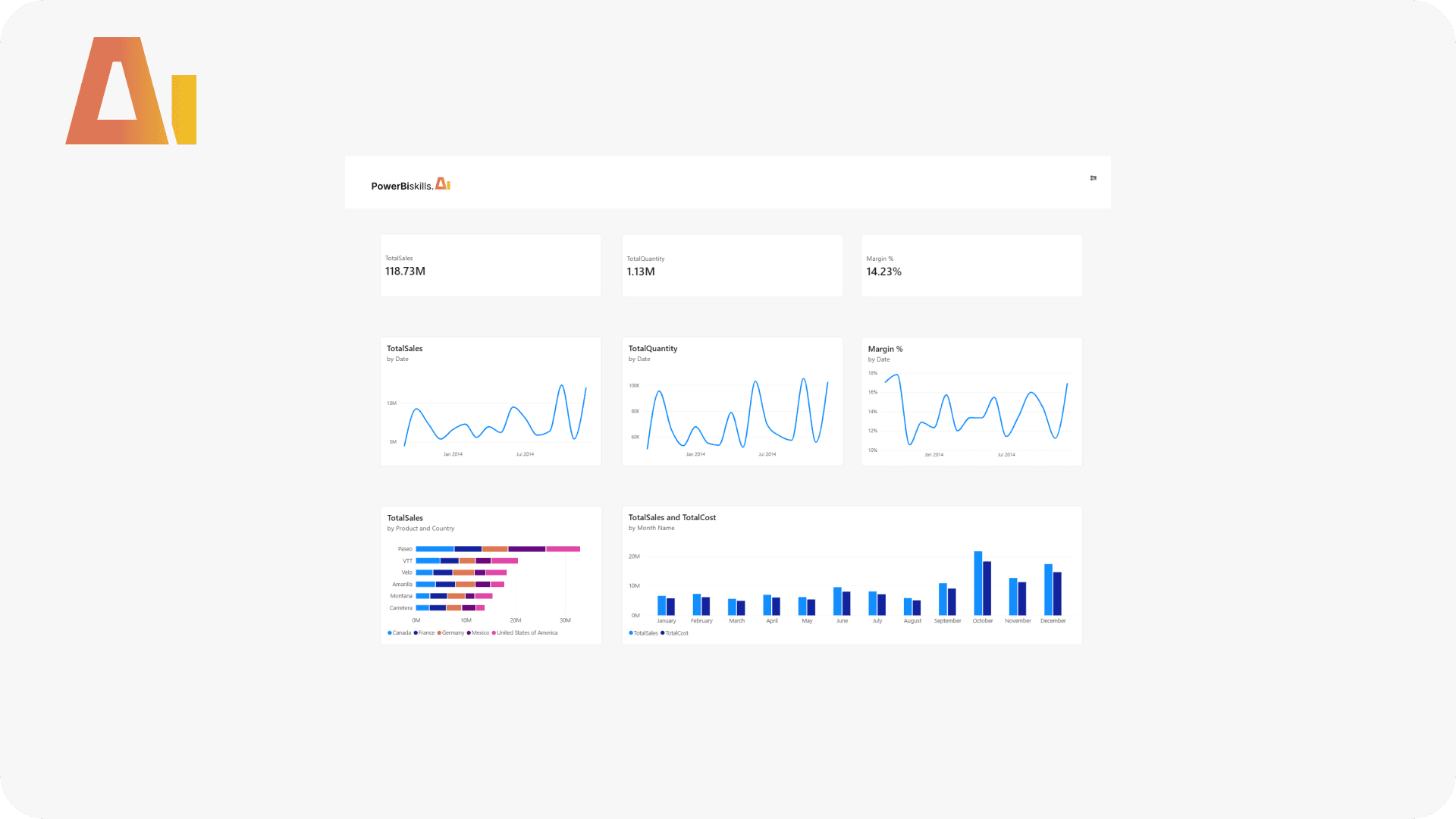Click the Carretera product label

(400, 608)
